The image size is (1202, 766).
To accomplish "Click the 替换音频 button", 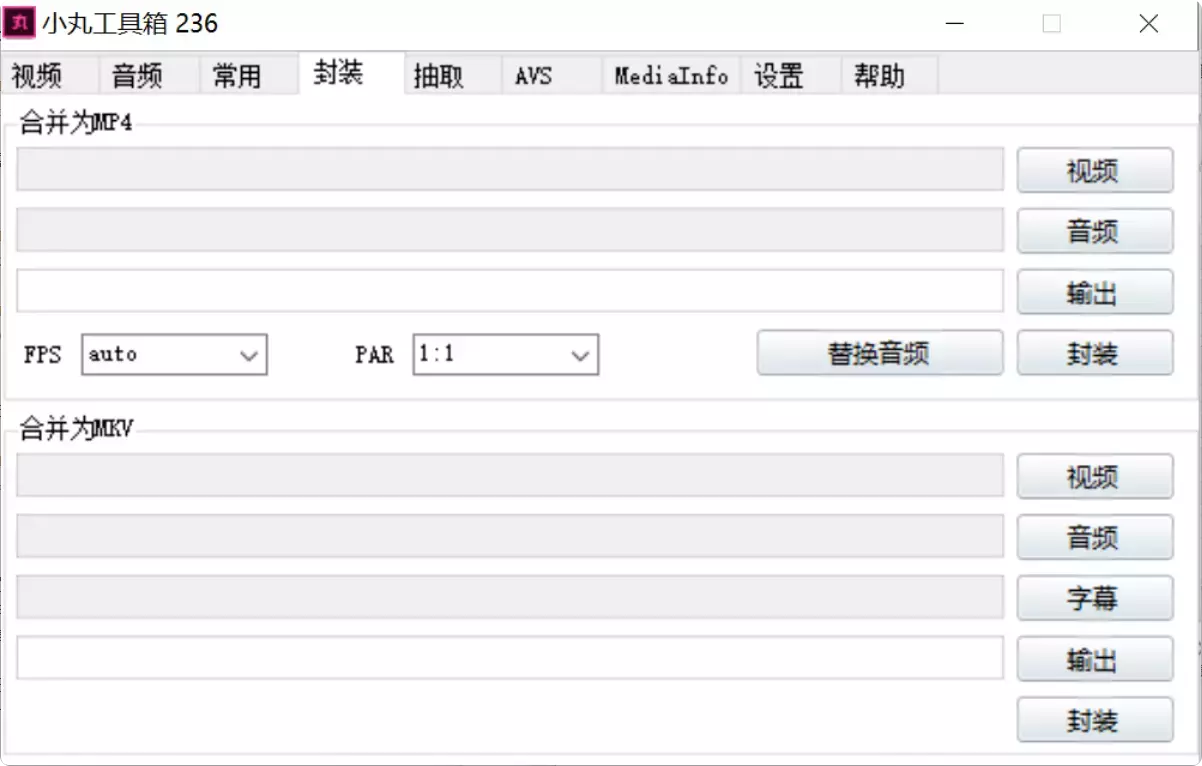I will click(880, 352).
